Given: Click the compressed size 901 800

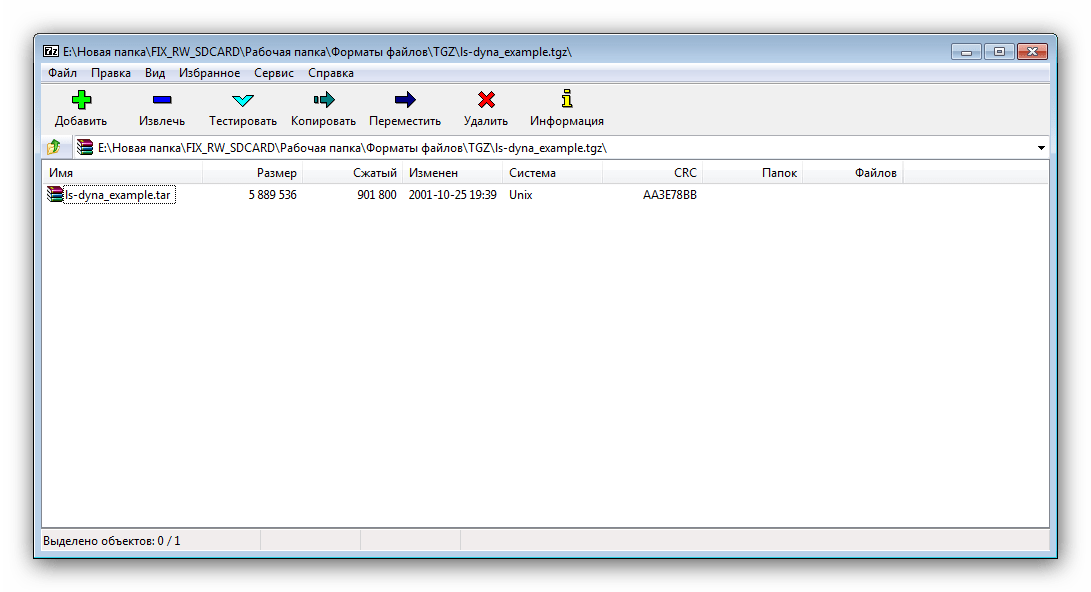Looking at the screenshot, I should click(x=377, y=195).
